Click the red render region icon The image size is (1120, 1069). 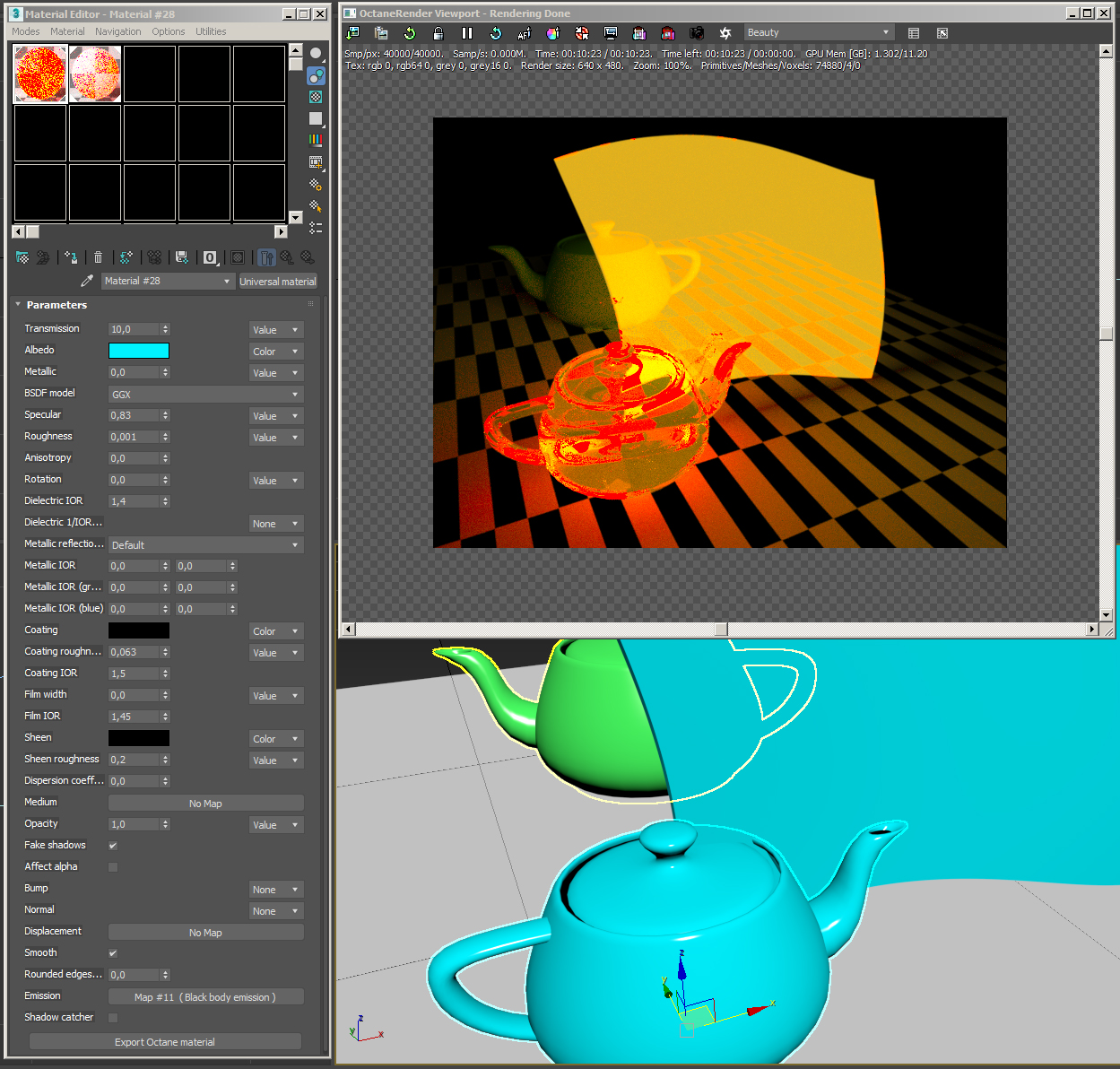click(x=668, y=33)
